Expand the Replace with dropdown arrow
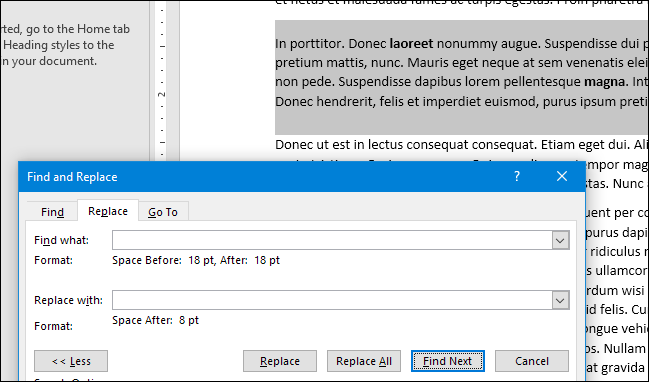This screenshot has width=649, height=382. click(x=560, y=300)
